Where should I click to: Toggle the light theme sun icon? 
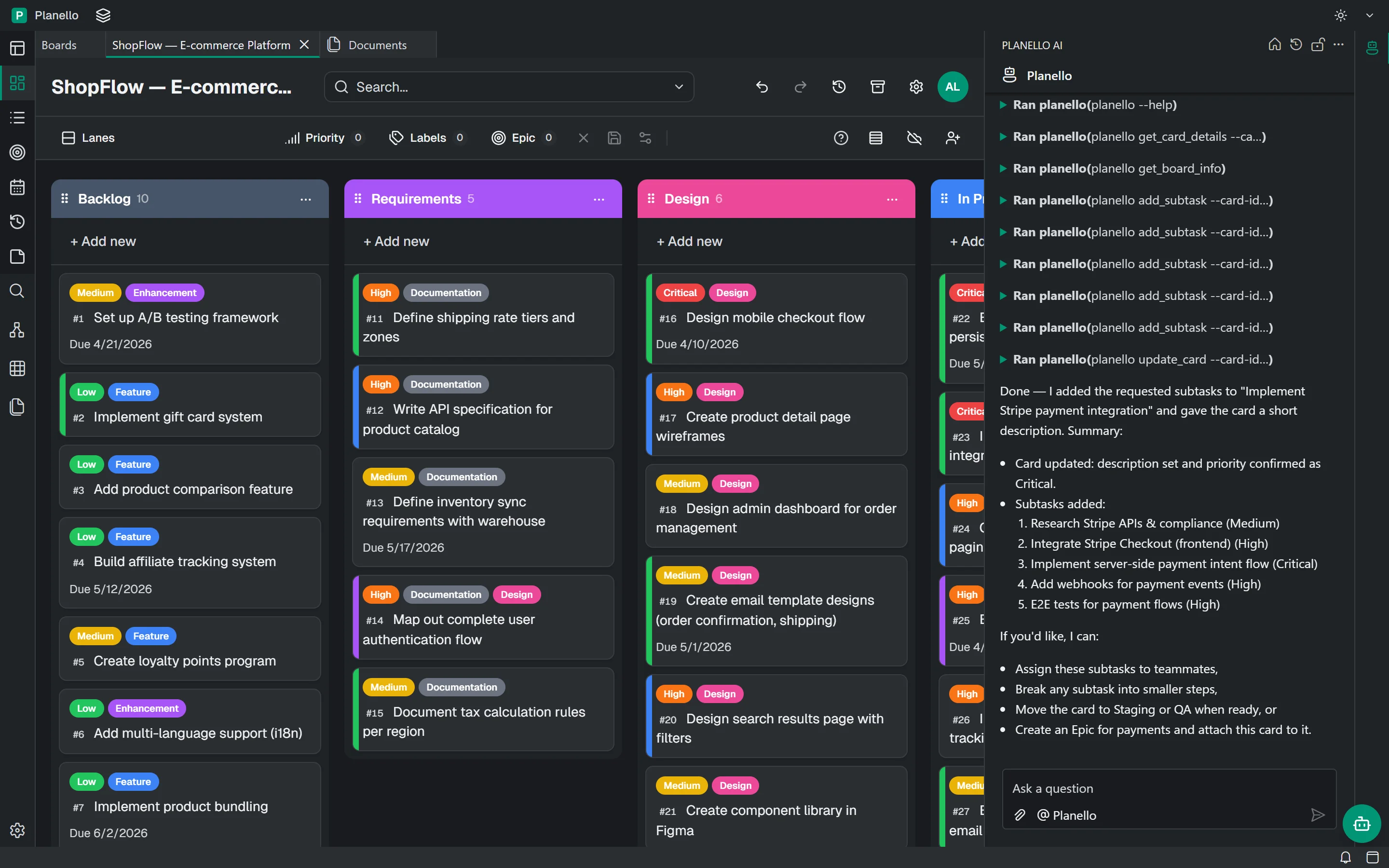point(1341,15)
